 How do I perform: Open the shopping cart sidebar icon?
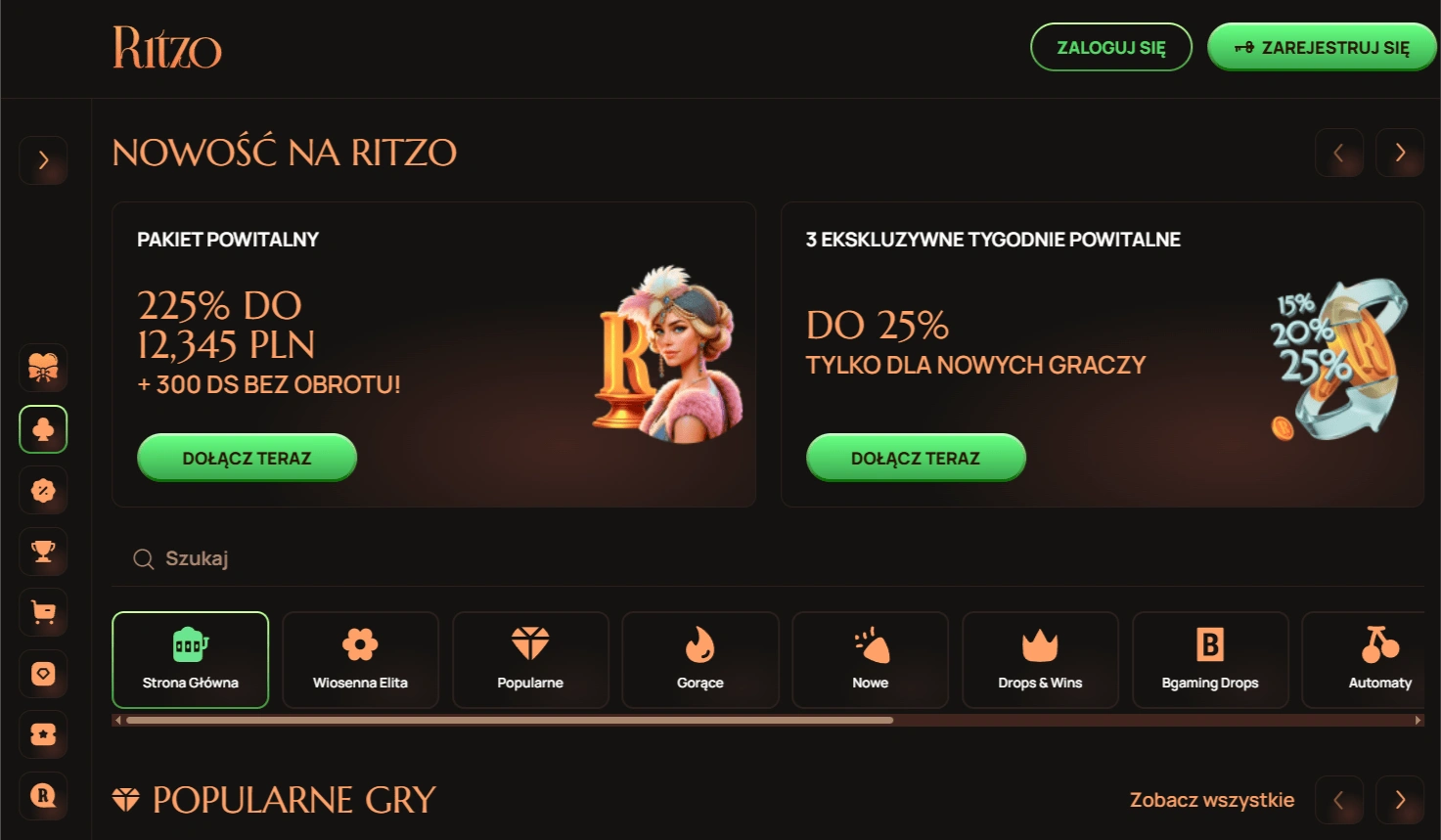[43, 612]
